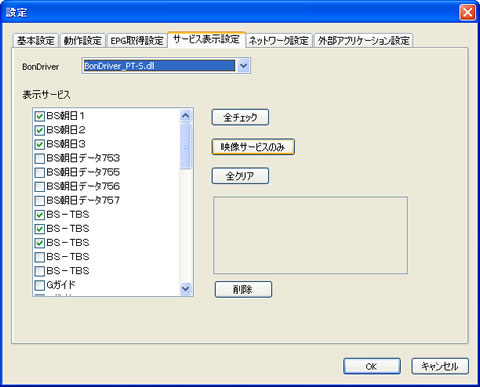
Task: Confirm settings with OK
Action: [372, 366]
